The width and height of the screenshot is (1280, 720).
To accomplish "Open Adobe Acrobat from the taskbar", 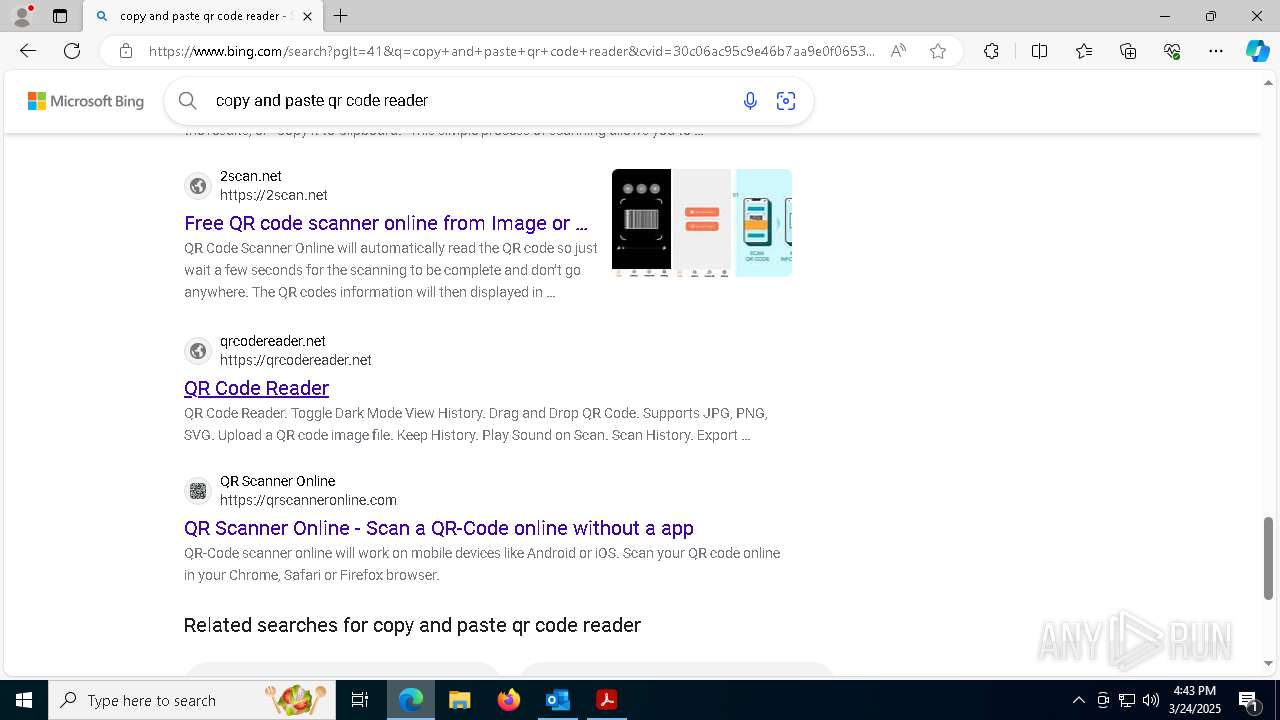I will (x=606, y=700).
